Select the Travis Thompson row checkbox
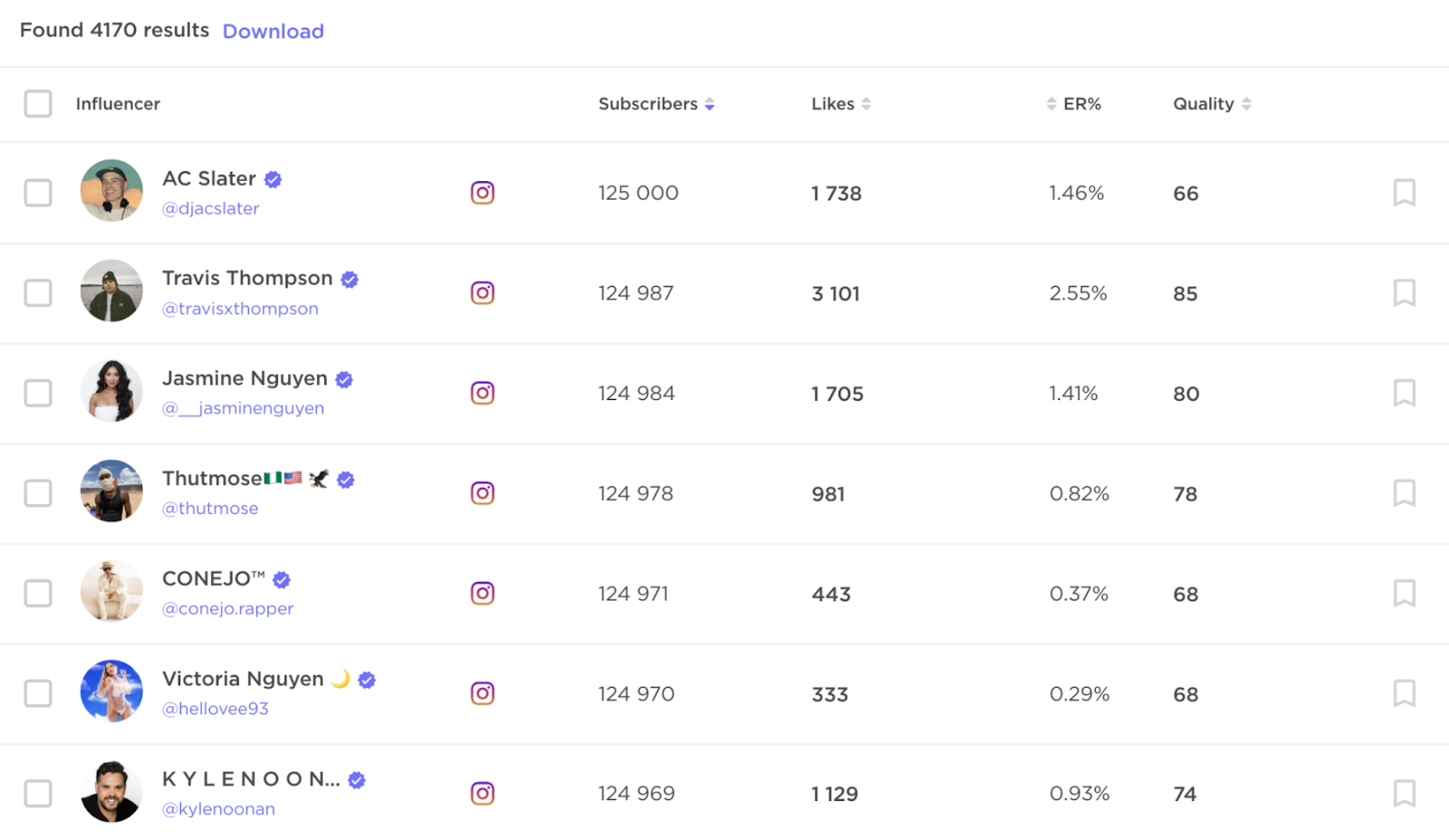1449x840 pixels. (38, 293)
